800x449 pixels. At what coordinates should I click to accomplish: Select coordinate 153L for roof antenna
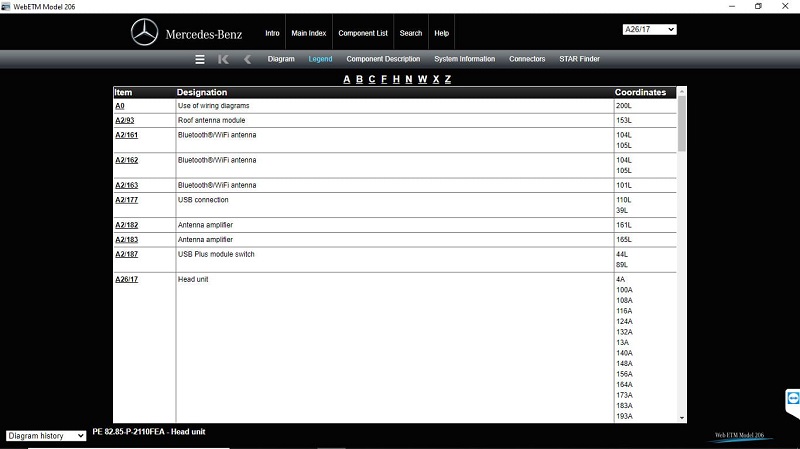[623, 120]
